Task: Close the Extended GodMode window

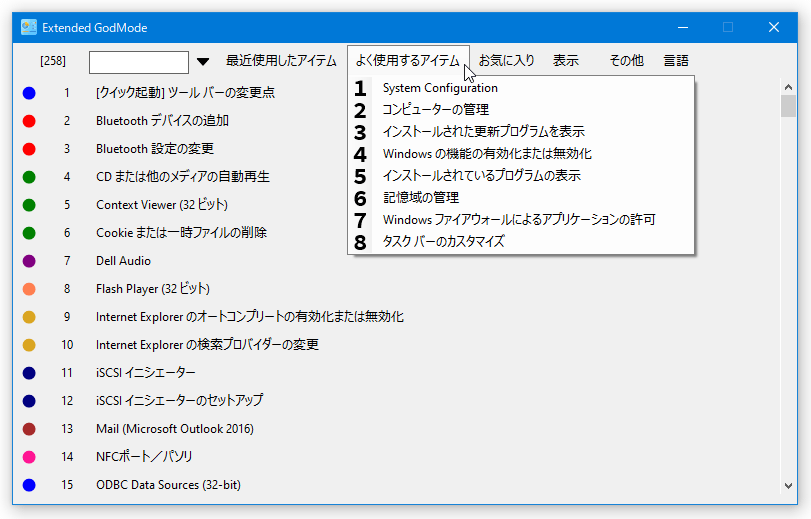Action: pos(774,27)
